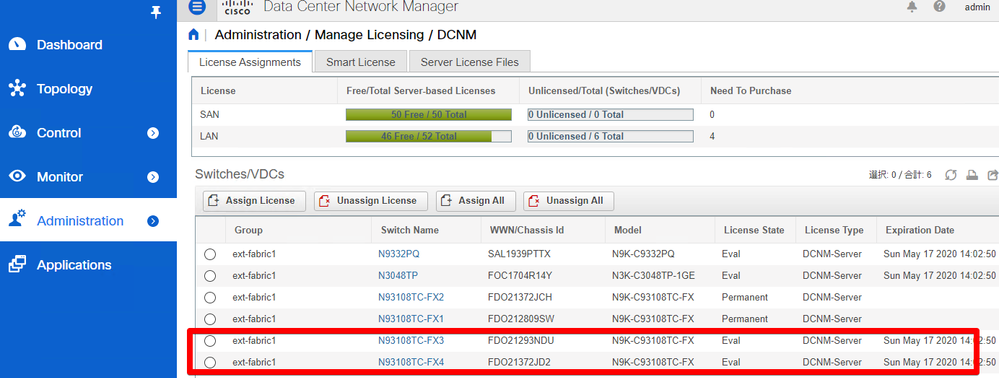Refresh the Switches/VDCs table
This screenshot has height=378, width=999.
click(951, 175)
